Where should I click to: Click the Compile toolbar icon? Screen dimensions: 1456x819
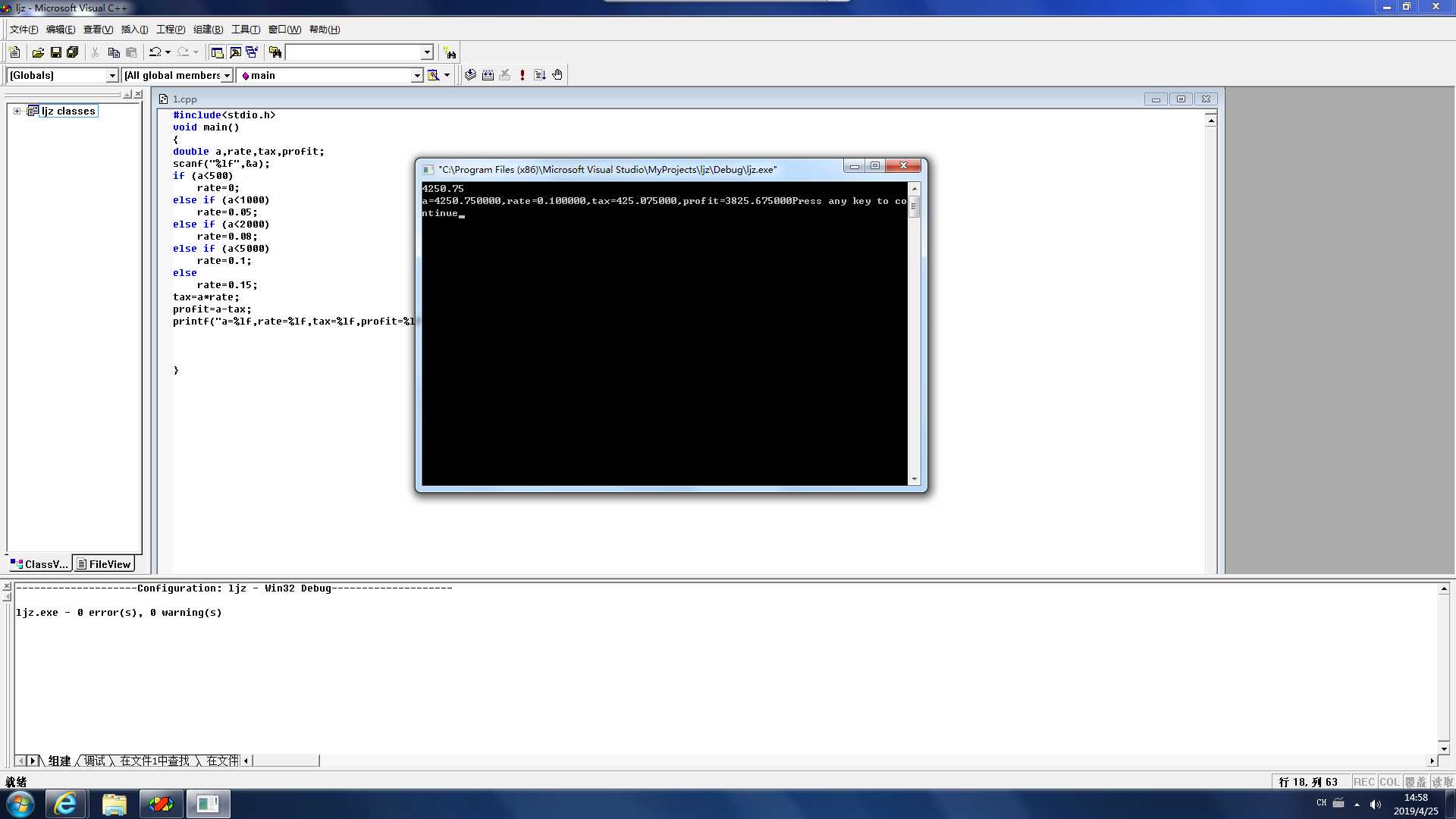[x=470, y=75]
